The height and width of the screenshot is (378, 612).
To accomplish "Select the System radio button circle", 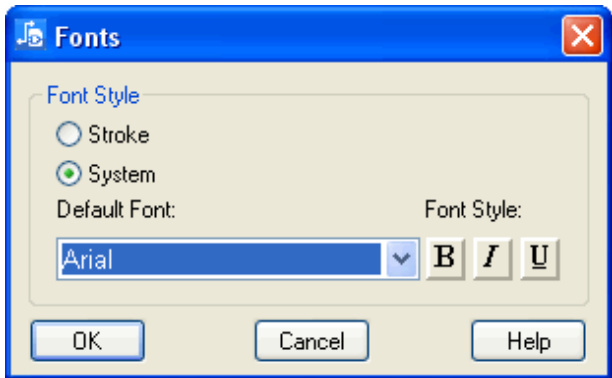I will (69, 173).
